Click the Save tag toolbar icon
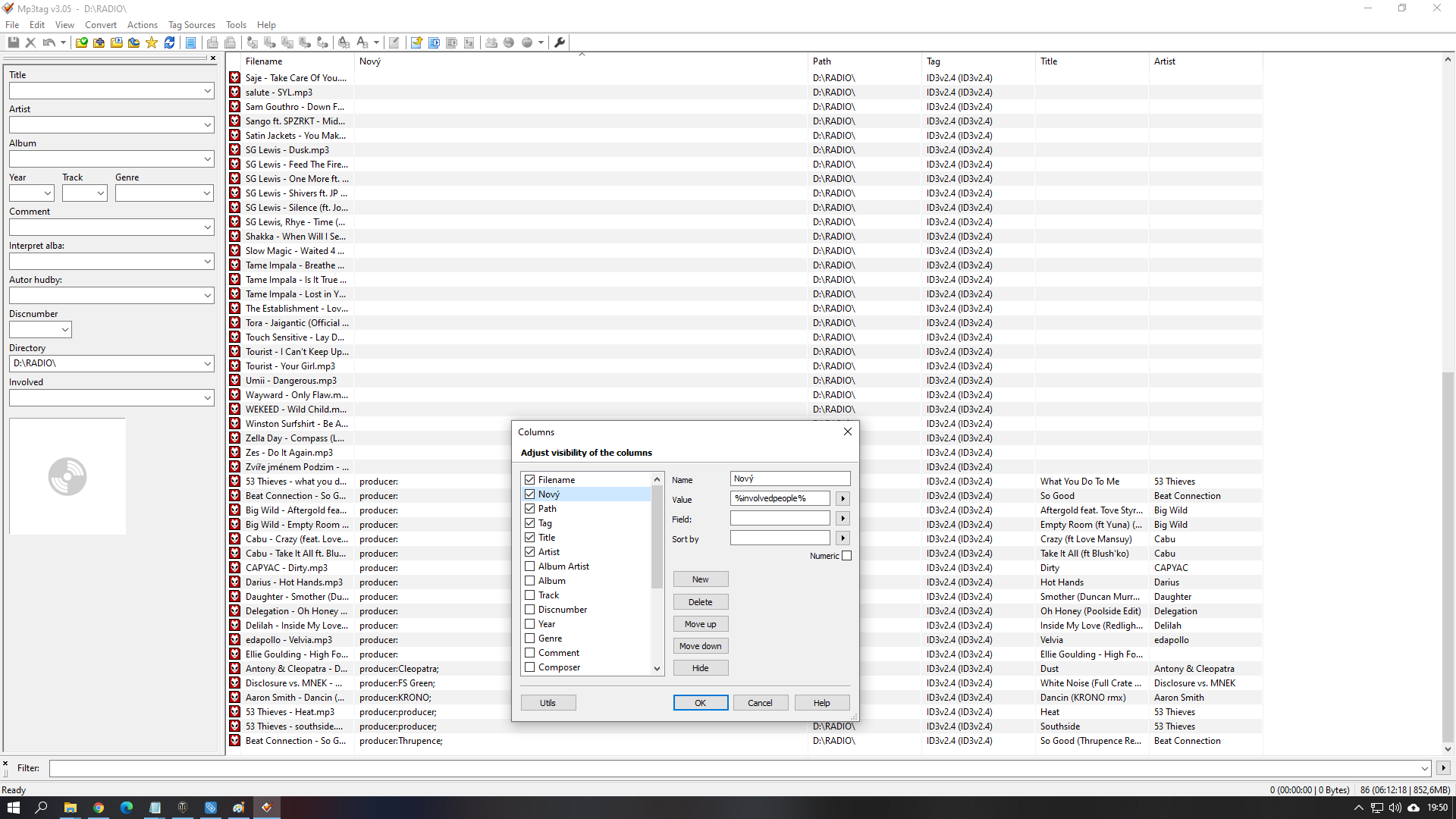The width and height of the screenshot is (1456, 819). 14,42
